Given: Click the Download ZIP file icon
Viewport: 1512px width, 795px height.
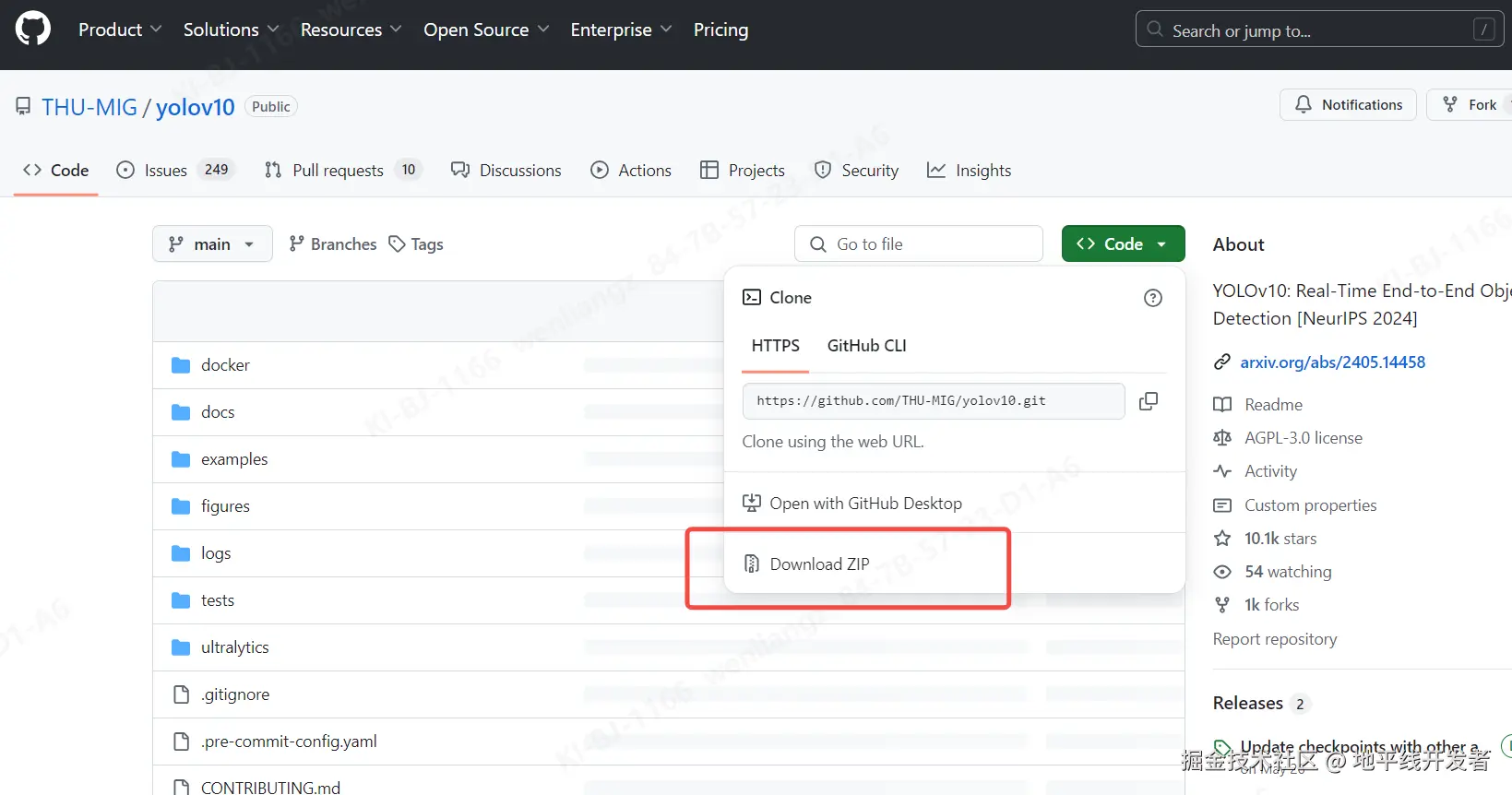Looking at the screenshot, I should 752,564.
